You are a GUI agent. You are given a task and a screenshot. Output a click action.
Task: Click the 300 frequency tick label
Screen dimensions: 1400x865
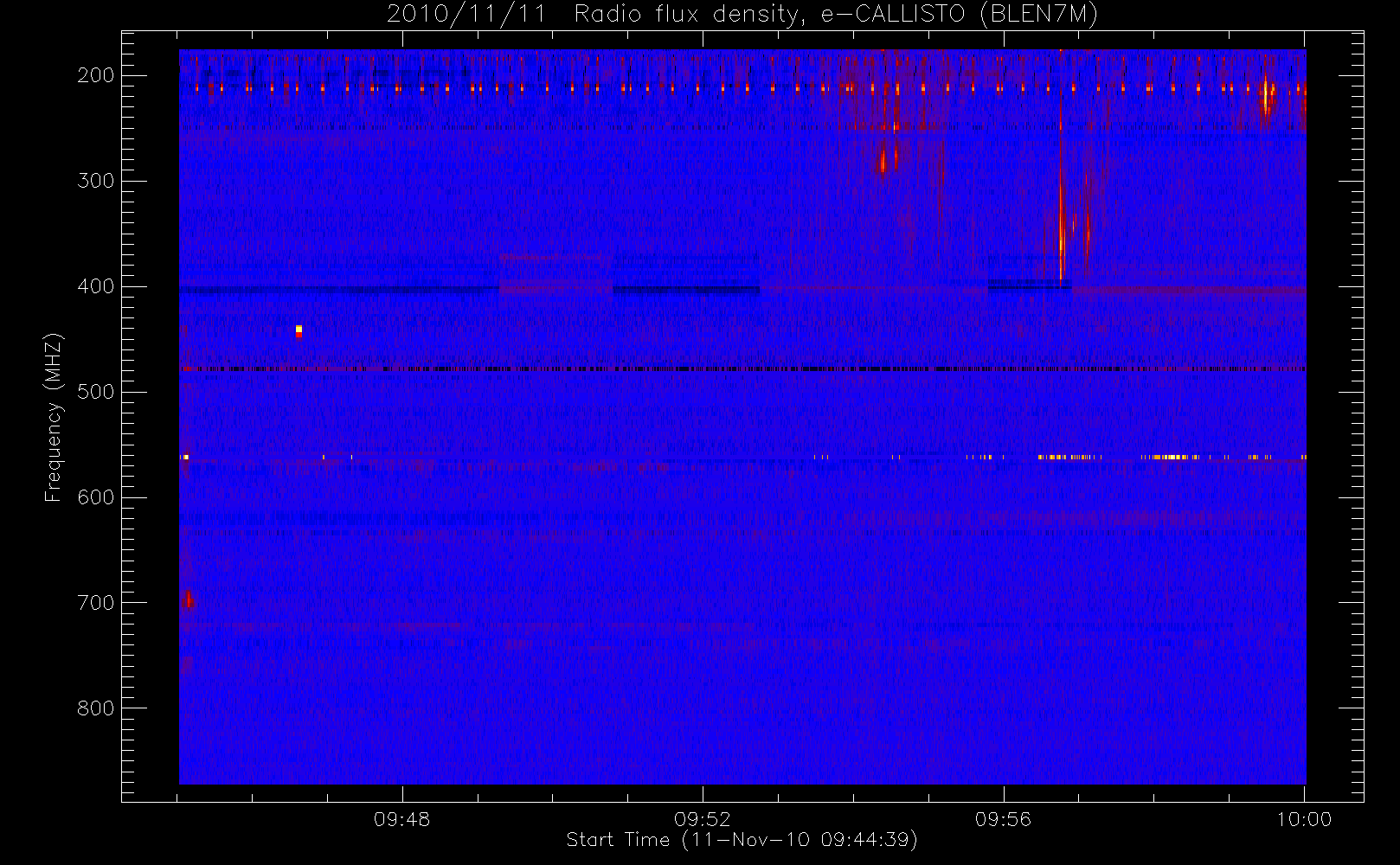pos(96,181)
